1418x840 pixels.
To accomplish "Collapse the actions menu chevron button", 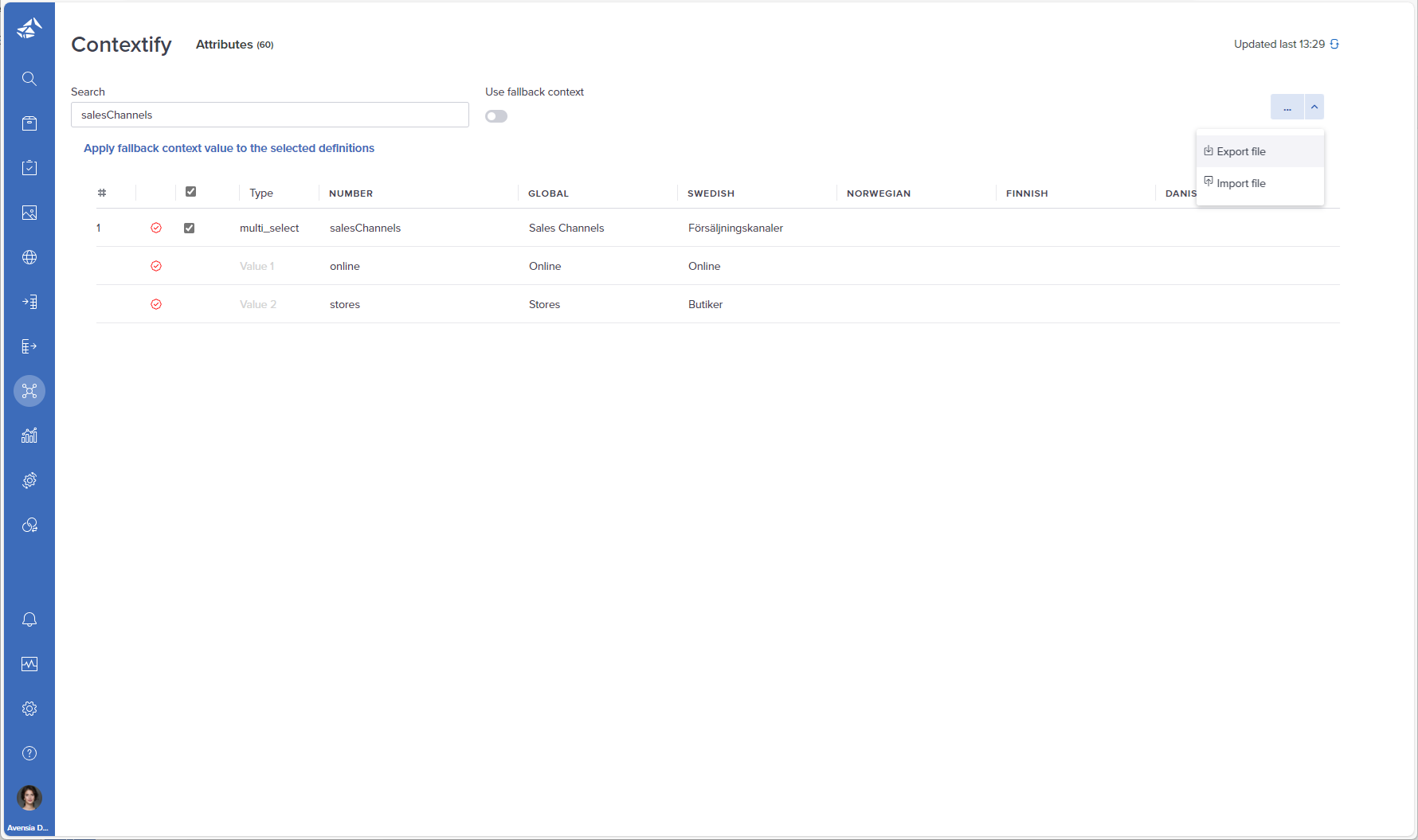I will pos(1314,107).
